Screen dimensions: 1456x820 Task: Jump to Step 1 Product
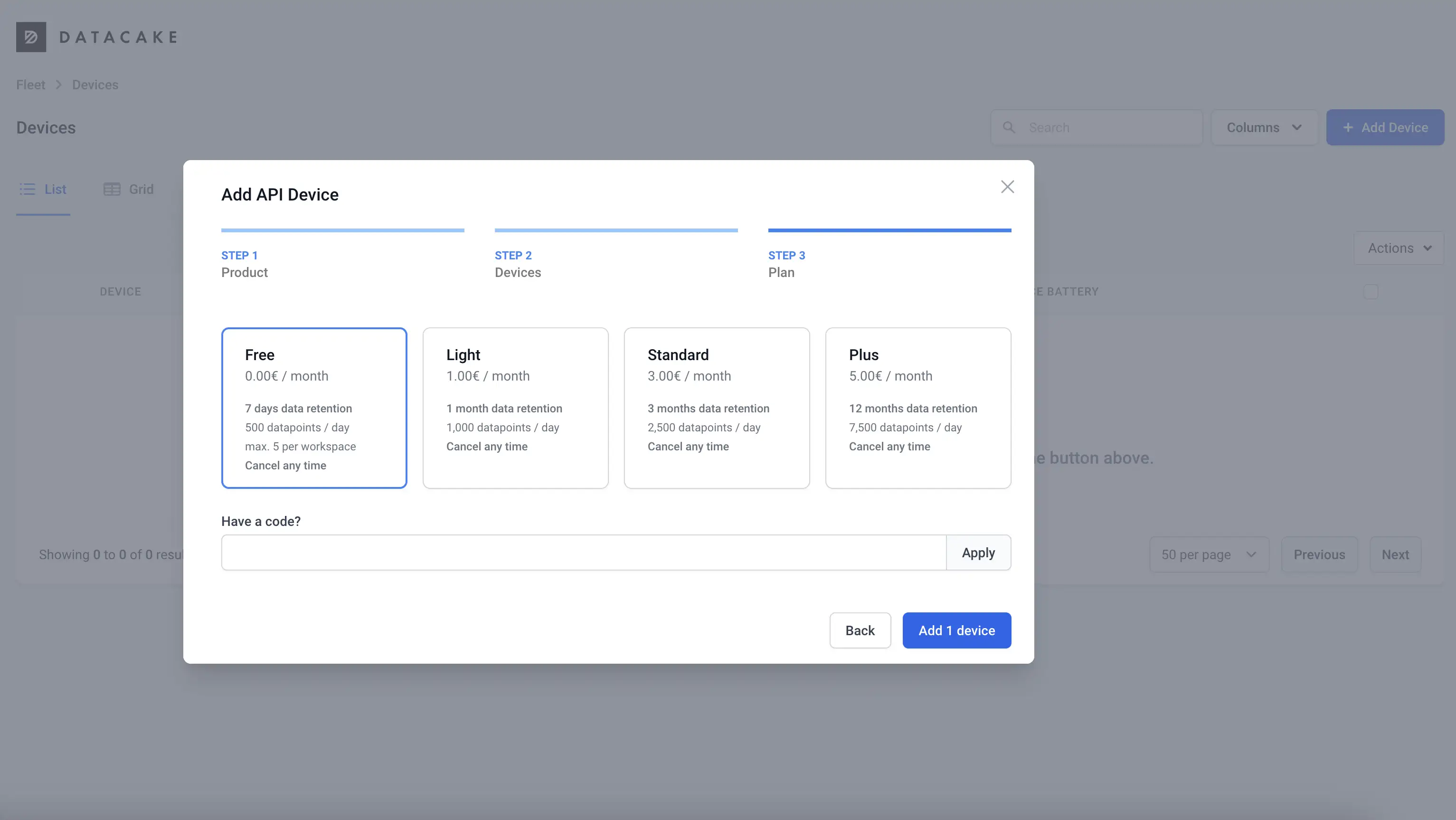pos(342,255)
